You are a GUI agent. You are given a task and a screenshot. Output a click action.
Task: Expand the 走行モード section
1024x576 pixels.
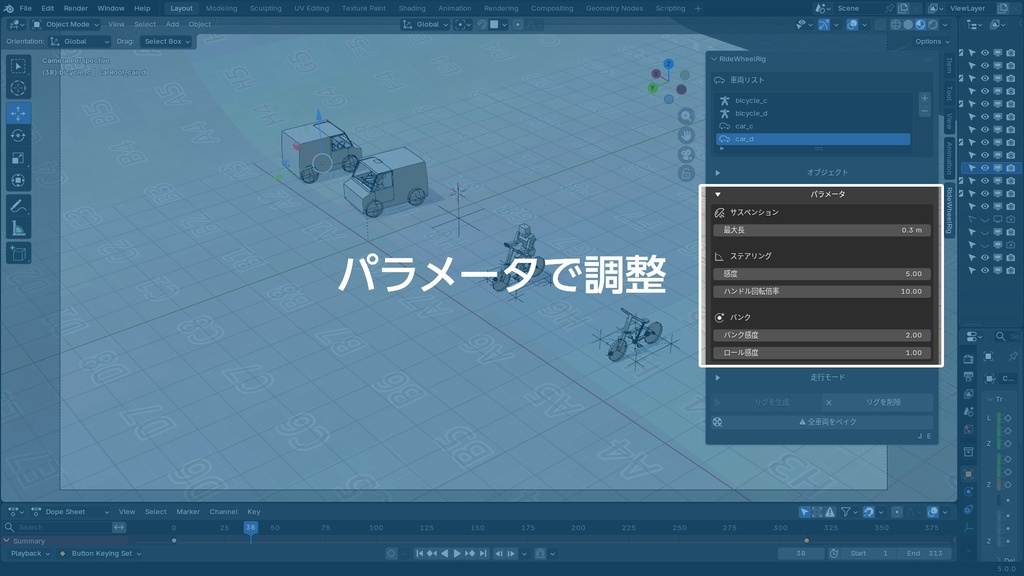[718, 378]
